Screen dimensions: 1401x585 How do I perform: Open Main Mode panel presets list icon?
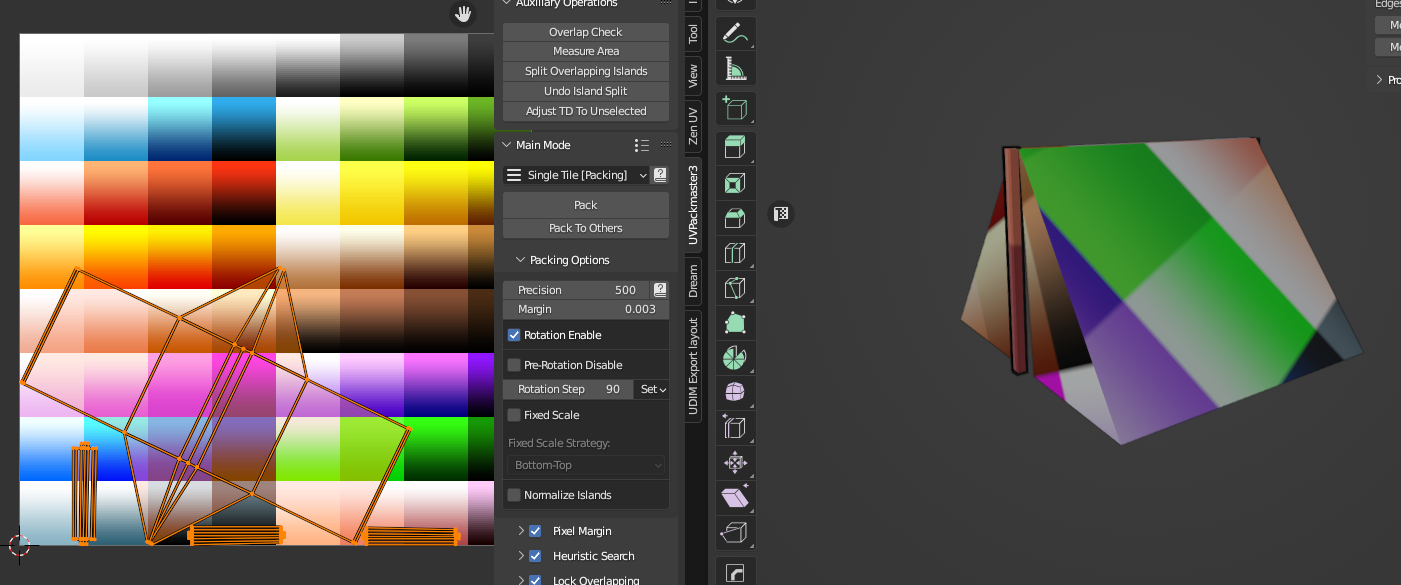point(643,145)
